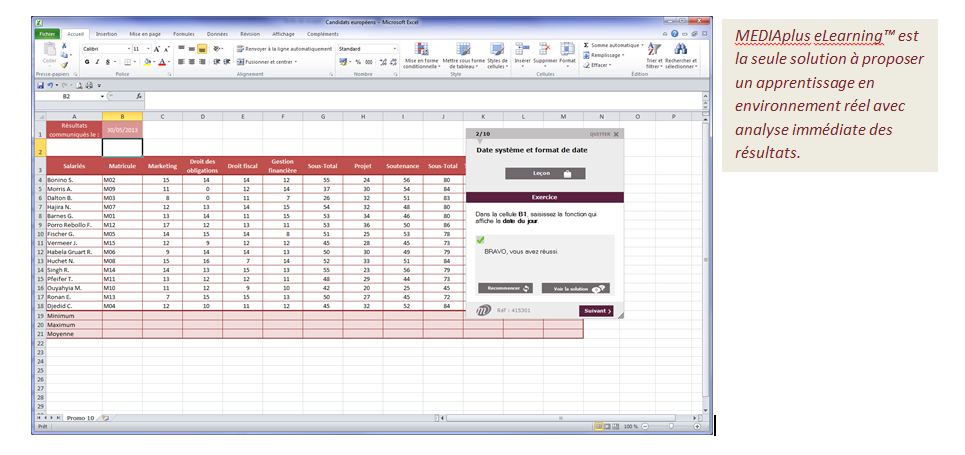Click the blue help question mark icon

675,34
